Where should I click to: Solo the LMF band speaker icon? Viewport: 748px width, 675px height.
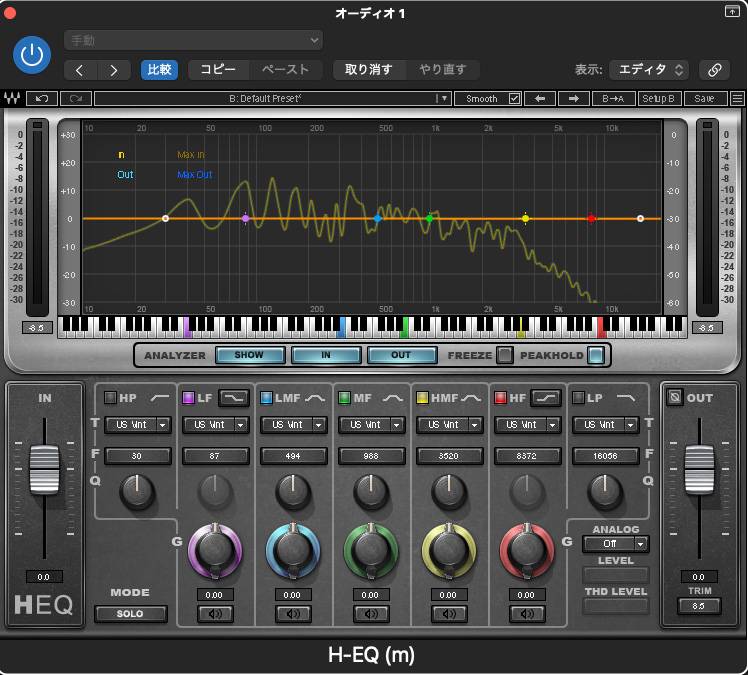point(293,613)
